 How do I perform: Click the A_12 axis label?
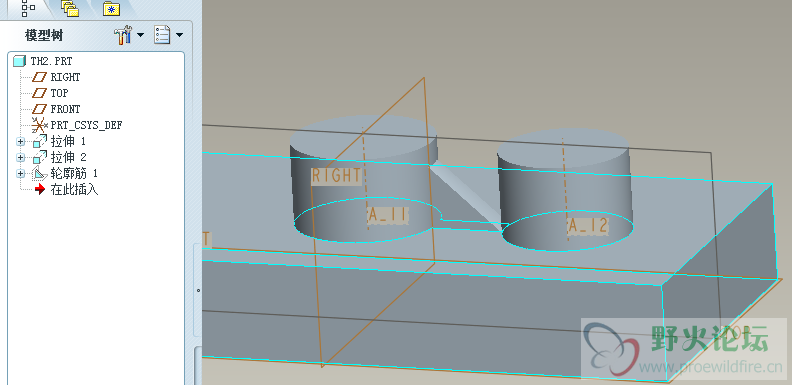[588, 226]
